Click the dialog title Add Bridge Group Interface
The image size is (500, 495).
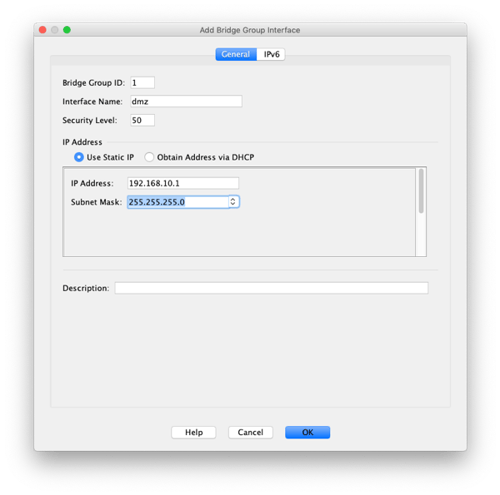pyautogui.click(x=250, y=30)
